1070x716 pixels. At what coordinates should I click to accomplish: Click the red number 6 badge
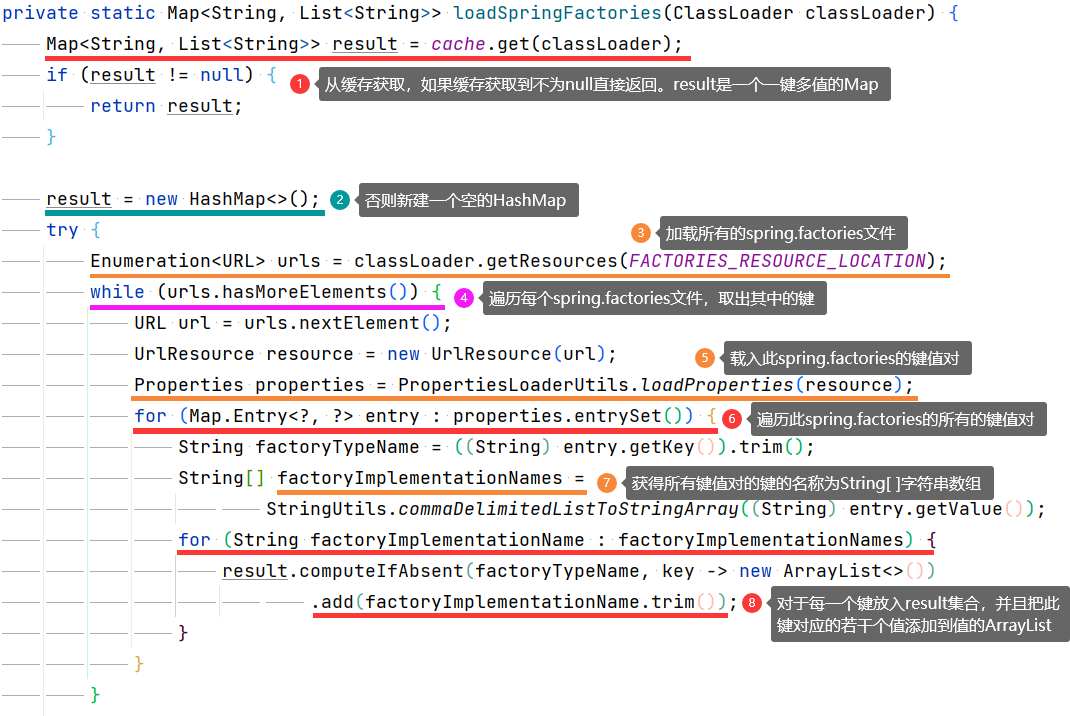pos(732,419)
